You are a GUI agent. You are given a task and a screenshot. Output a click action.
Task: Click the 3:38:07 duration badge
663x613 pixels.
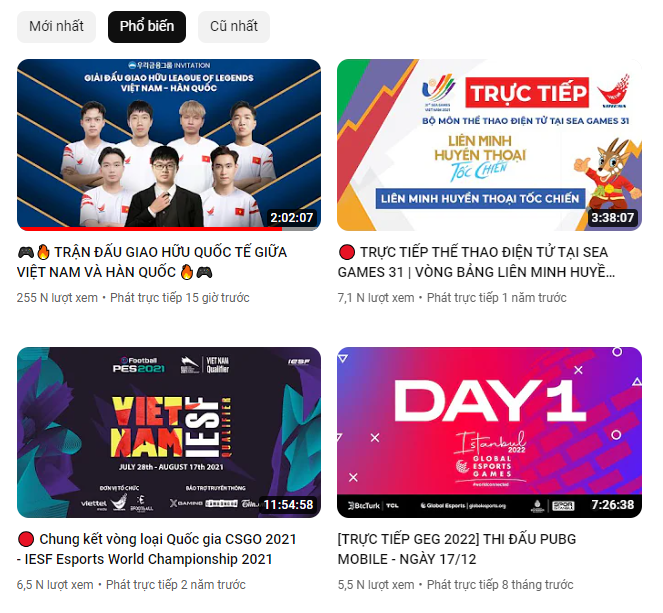coord(612,218)
